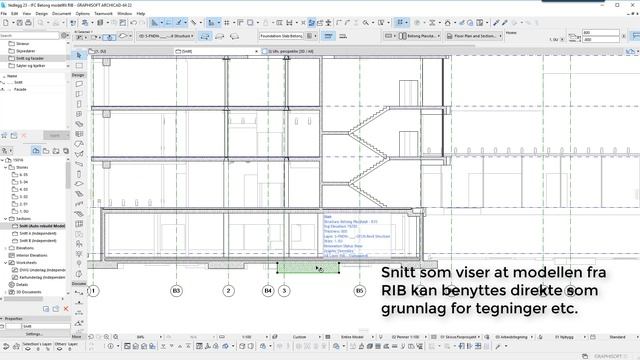
Task: Select the Marquee tool in the toolbox
Action: [79, 65]
